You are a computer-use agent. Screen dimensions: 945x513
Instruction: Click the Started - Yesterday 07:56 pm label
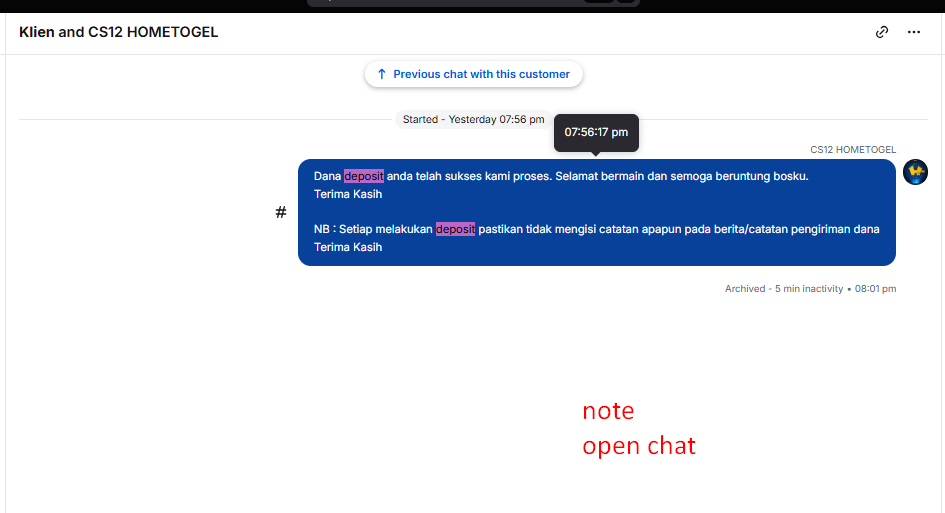click(x=473, y=119)
